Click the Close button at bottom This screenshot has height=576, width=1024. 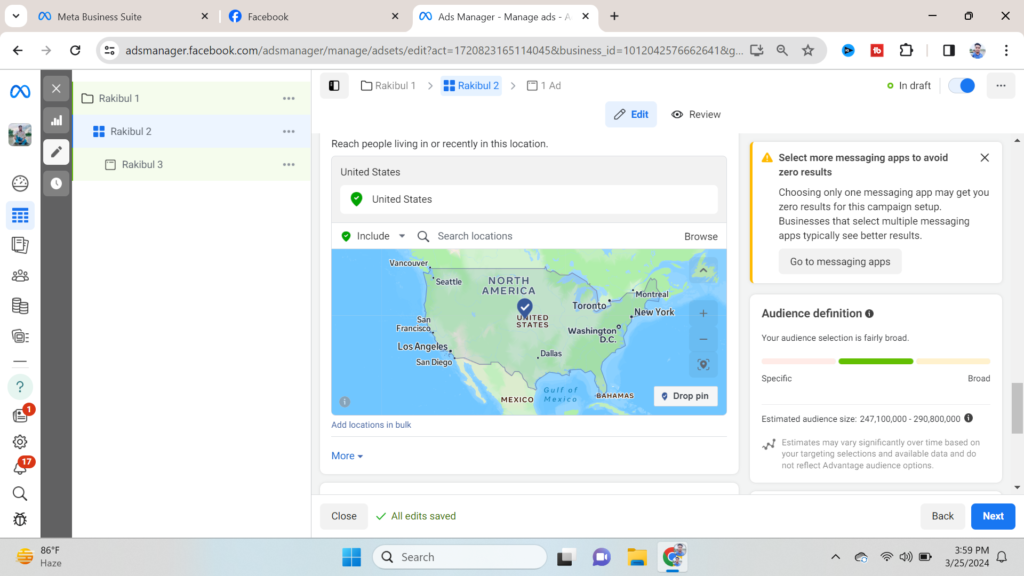344,516
